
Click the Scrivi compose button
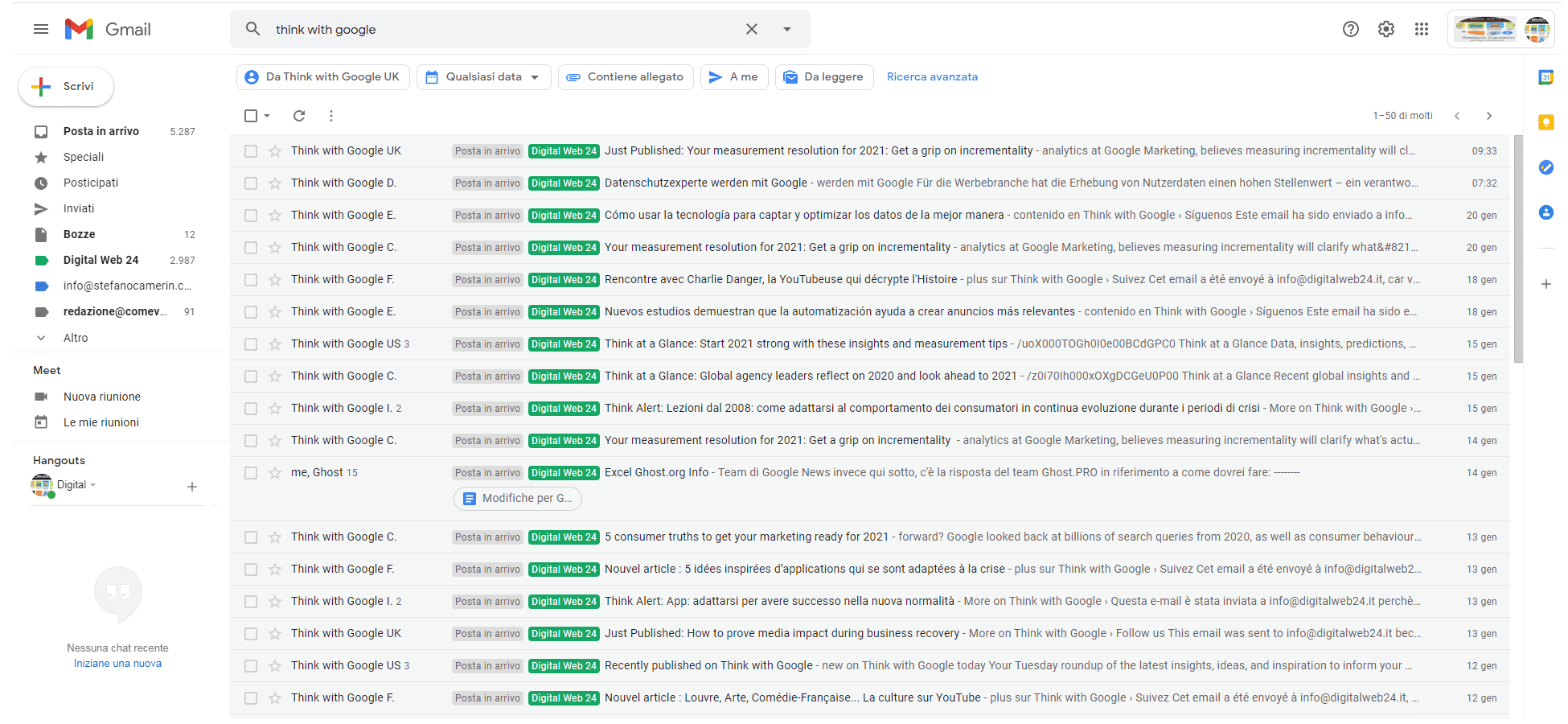(65, 86)
